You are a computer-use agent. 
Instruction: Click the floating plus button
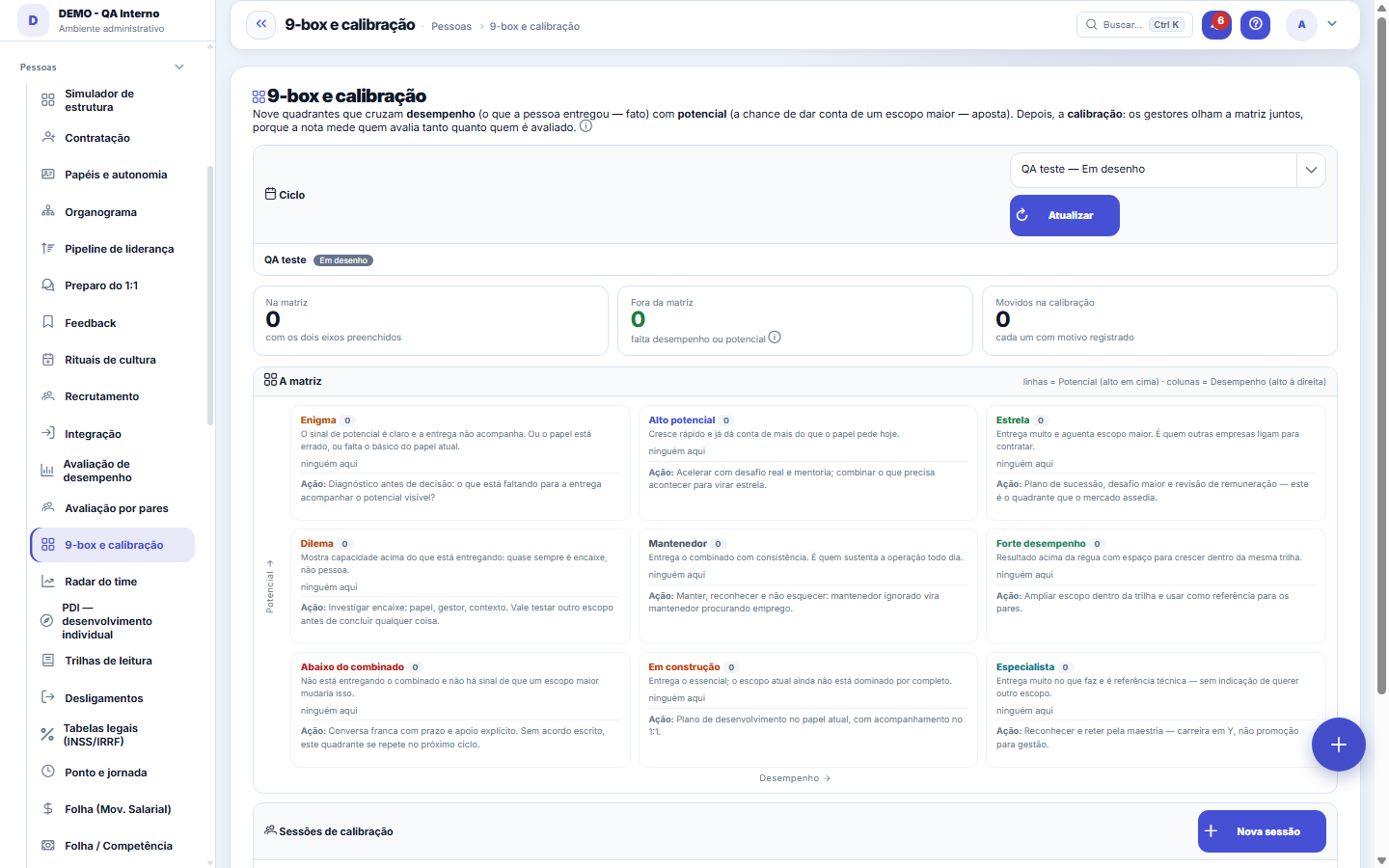coord(1338,745)
